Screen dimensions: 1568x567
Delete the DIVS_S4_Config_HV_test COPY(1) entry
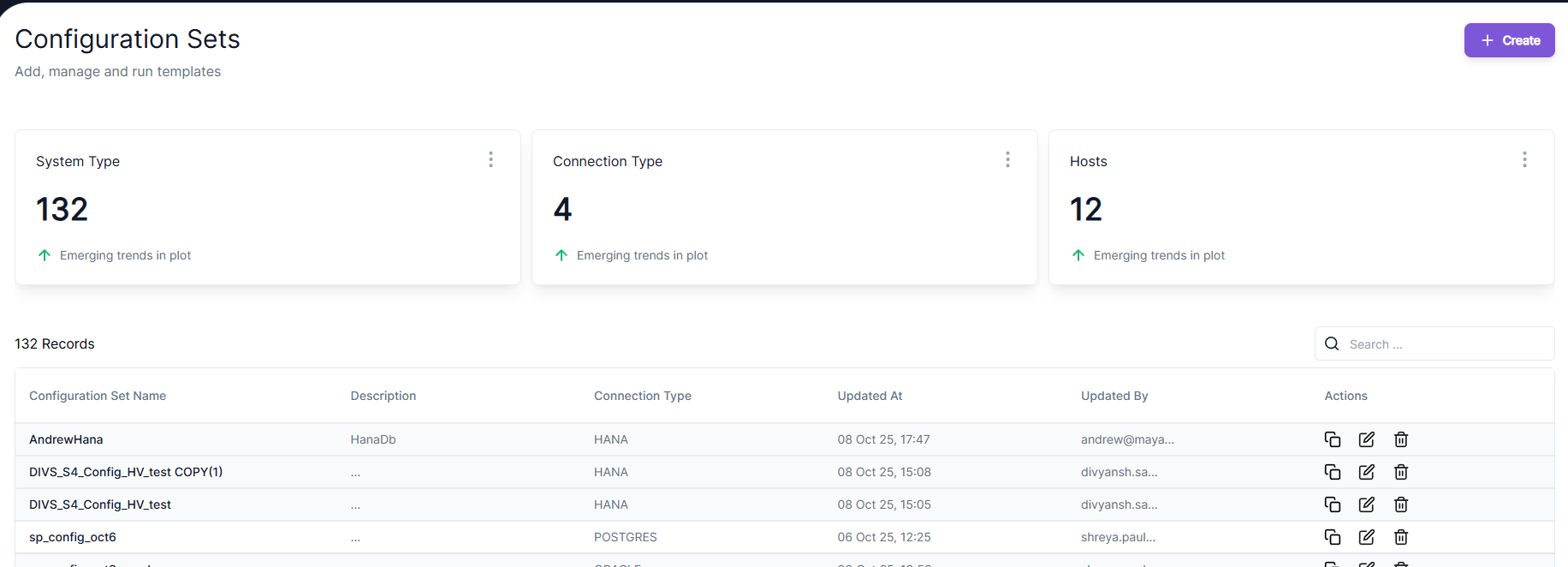point(1400,472)
